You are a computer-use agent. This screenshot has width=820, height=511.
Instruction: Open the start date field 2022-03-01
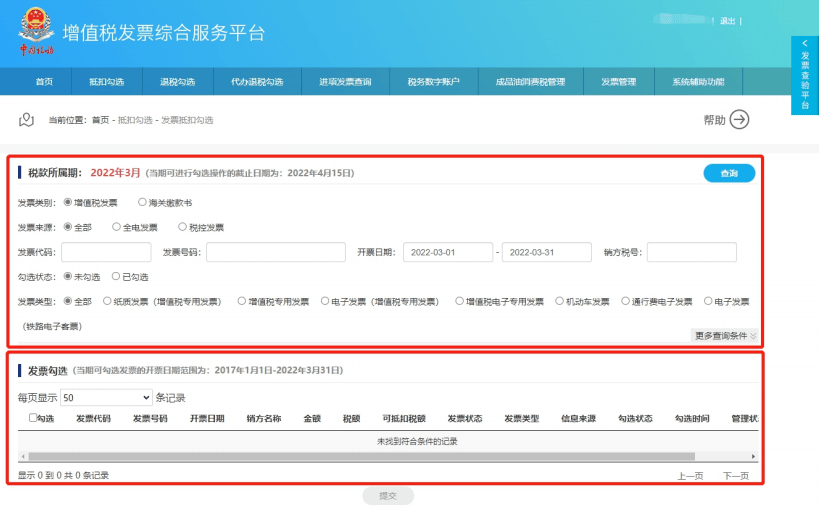pos(448,252)
